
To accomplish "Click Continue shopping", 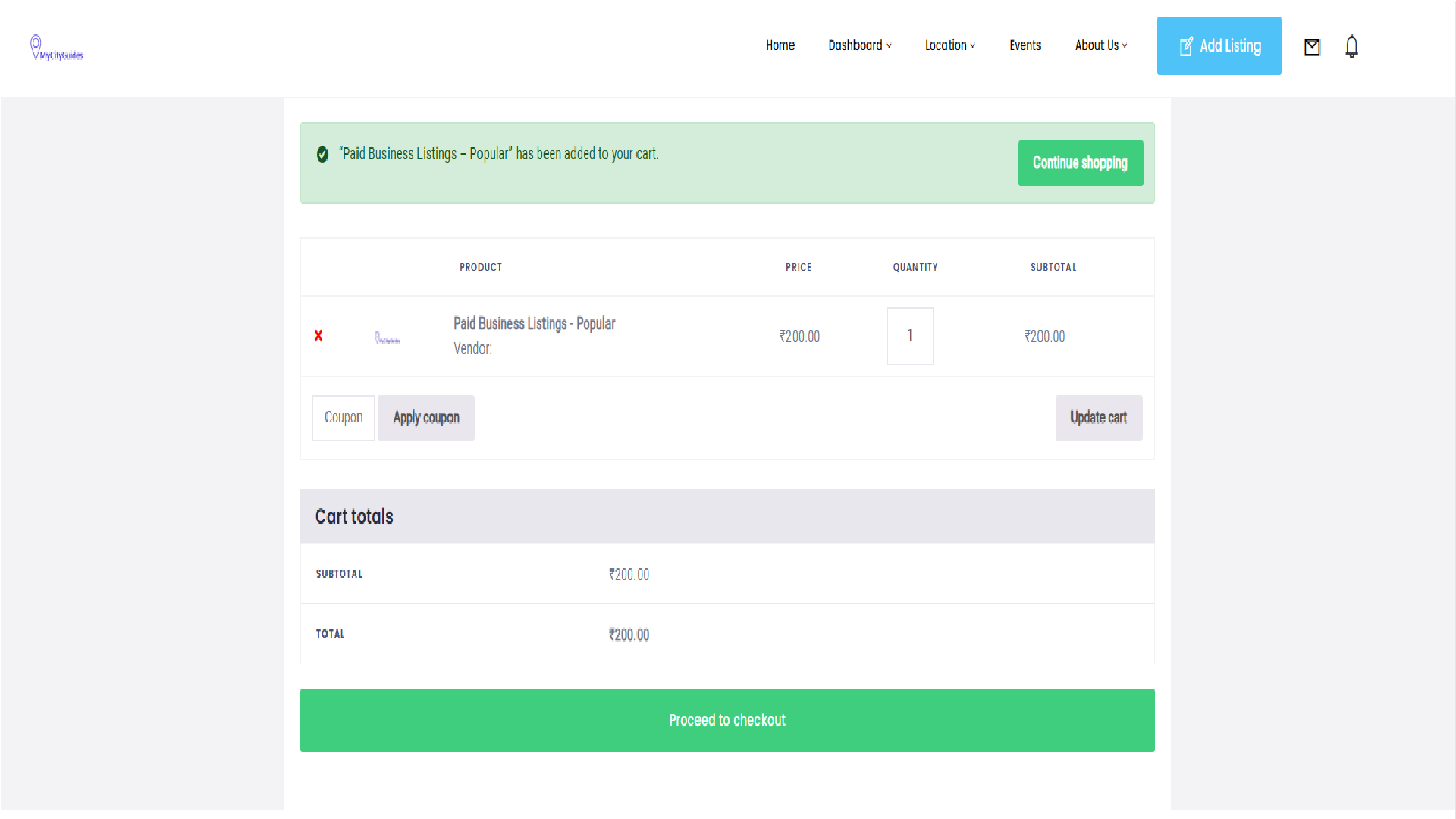I will click(x=1080, y=162).
